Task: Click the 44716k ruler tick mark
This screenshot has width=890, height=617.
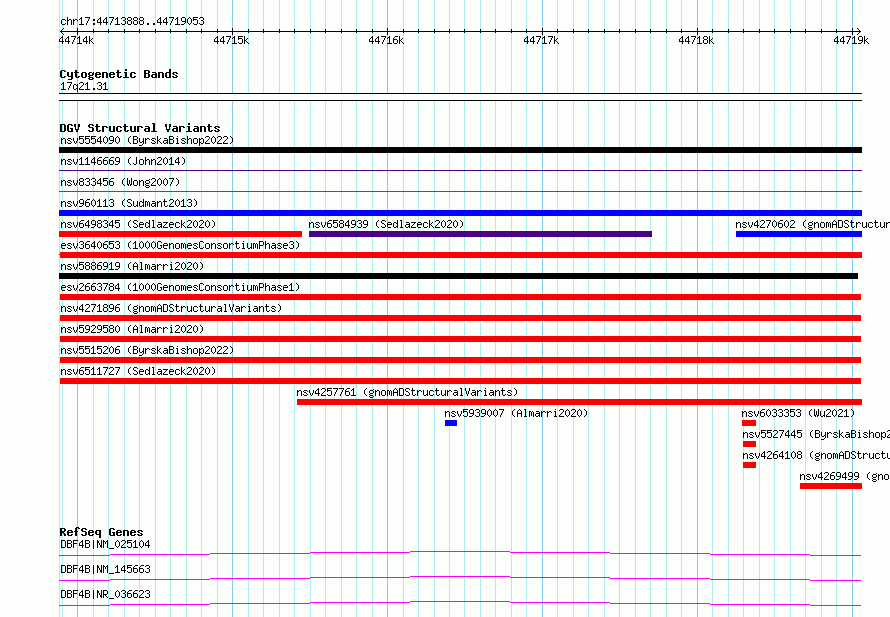Action: coord(387,31)
